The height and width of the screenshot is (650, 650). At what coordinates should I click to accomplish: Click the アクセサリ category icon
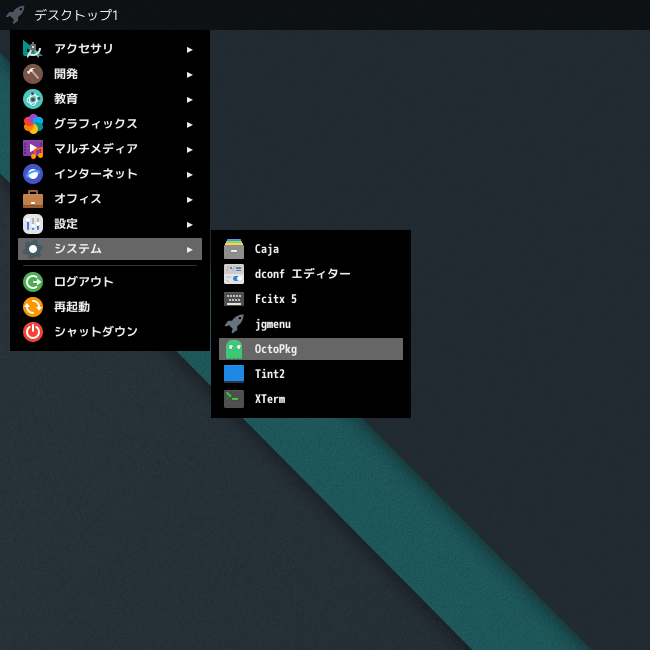(33, 49)
